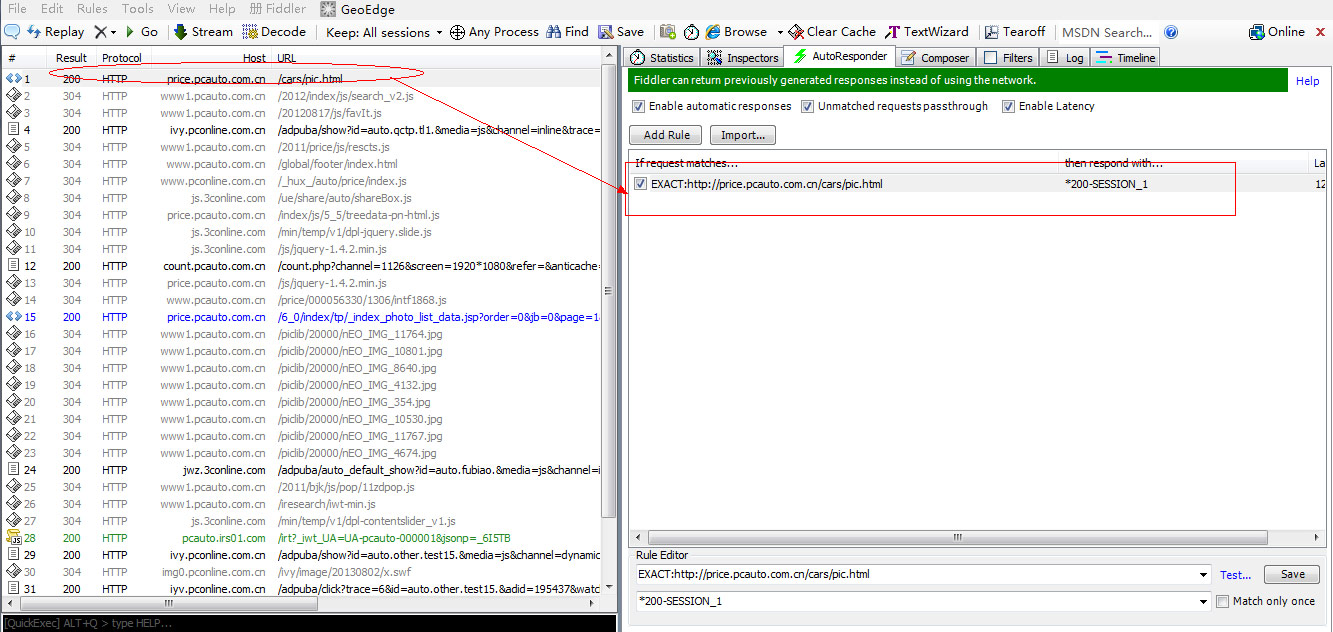Click the Tearoff button

pyautogui.click(x=1015, y=32)
